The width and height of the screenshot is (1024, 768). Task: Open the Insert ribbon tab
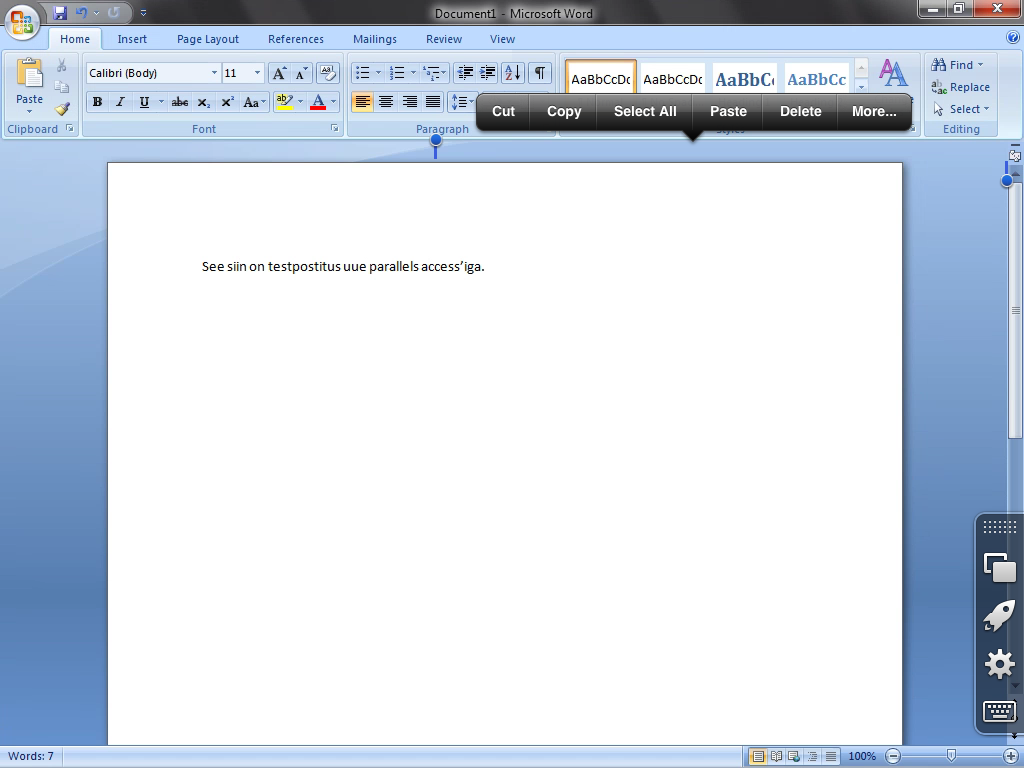click(x=132, y=39)
